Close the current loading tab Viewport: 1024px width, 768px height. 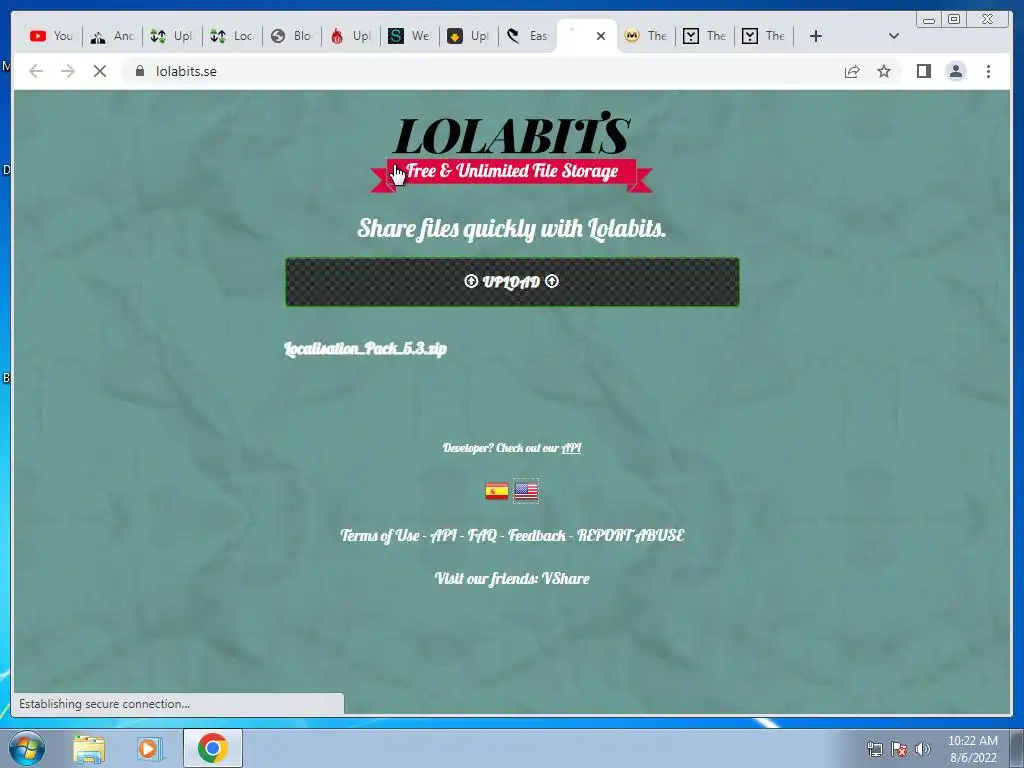(x=601, y=36)
